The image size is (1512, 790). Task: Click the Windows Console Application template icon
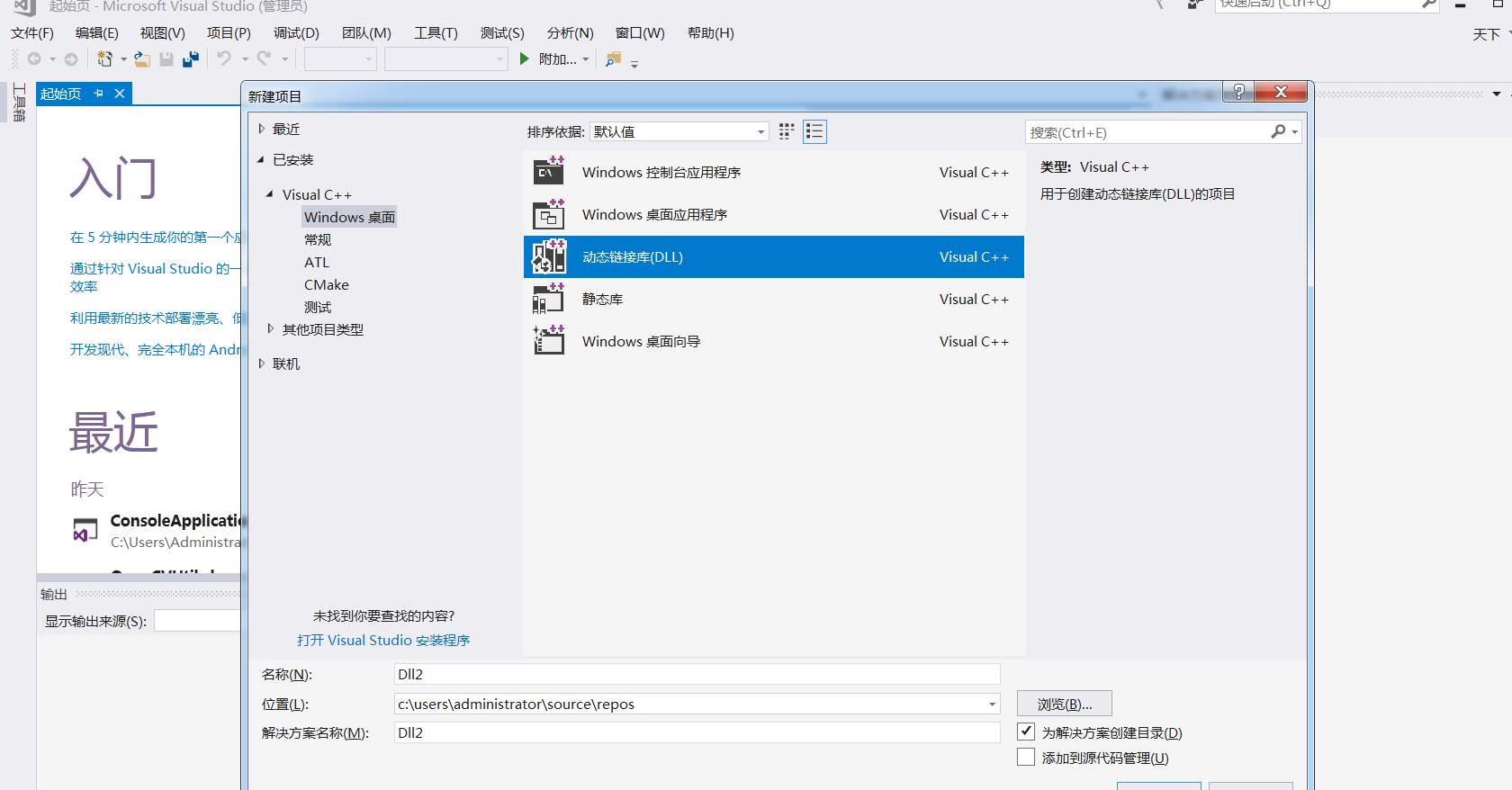pyautogui.click(x=549, y=171)
